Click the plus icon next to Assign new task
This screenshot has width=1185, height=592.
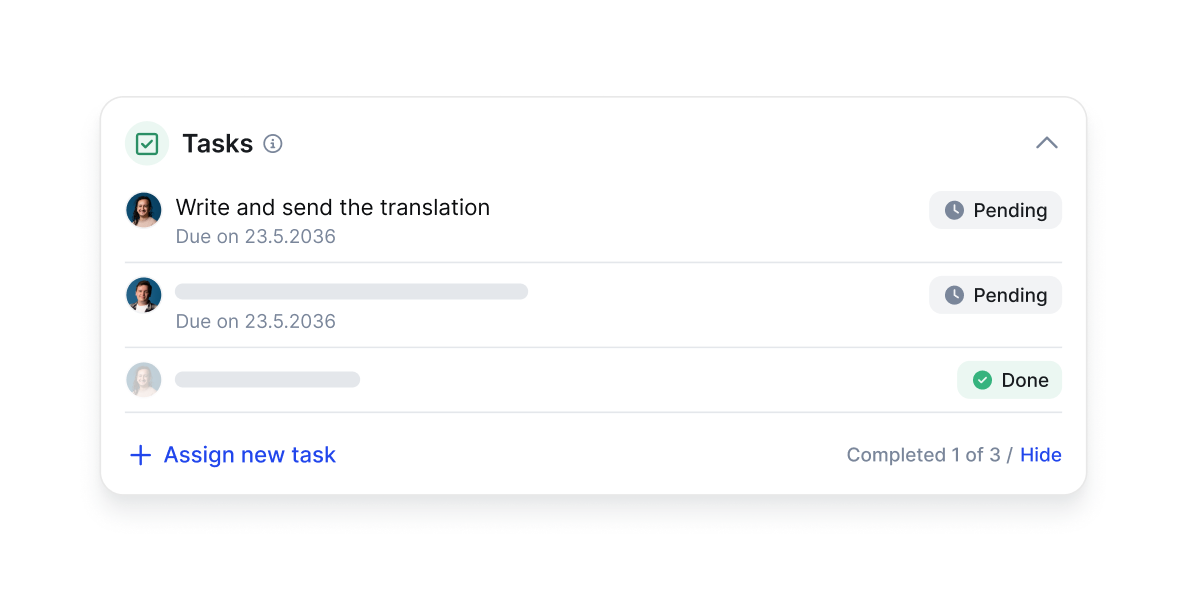[x=140, y=455]
